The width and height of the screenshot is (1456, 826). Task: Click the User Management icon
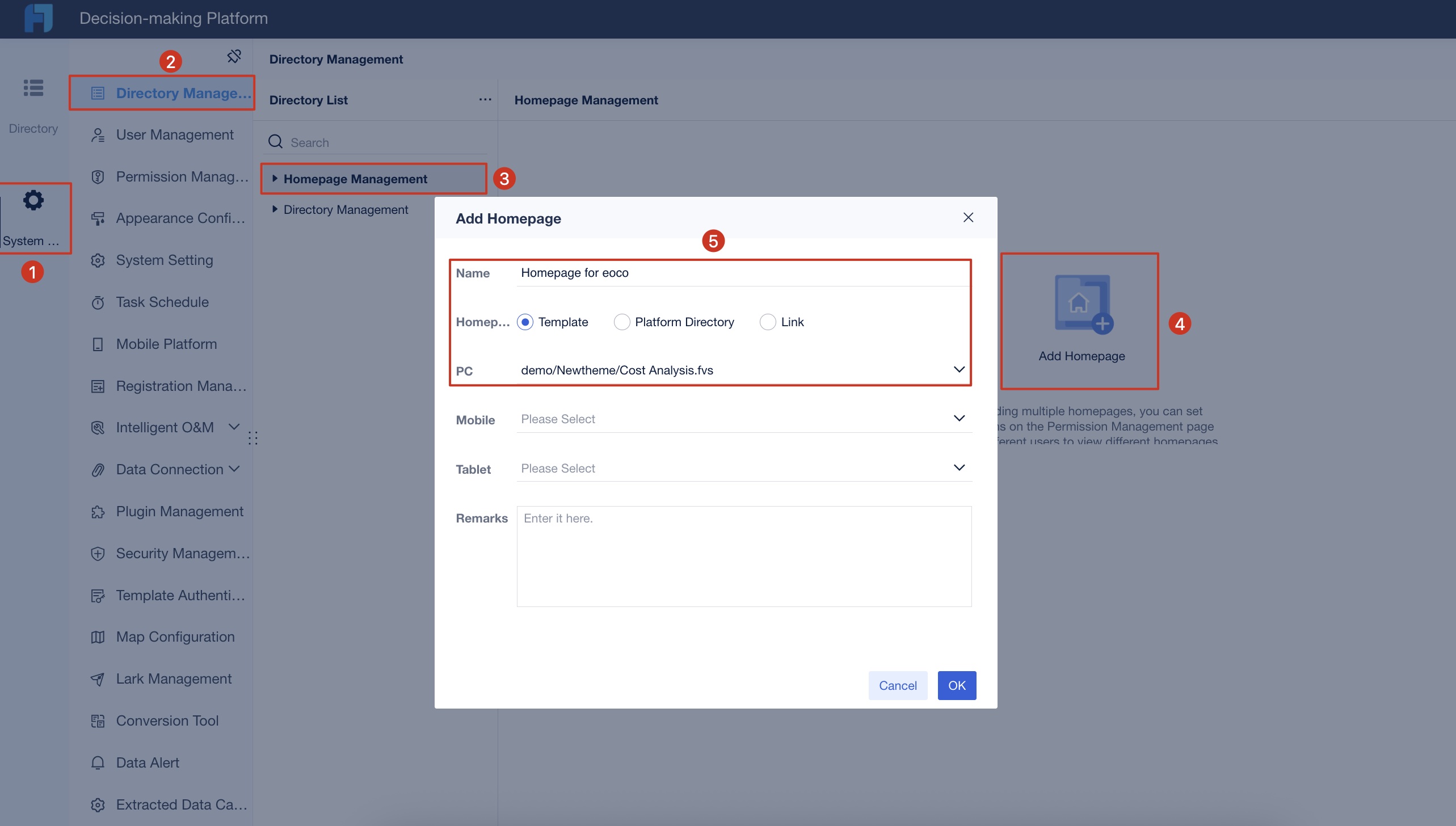pos(98,135)
